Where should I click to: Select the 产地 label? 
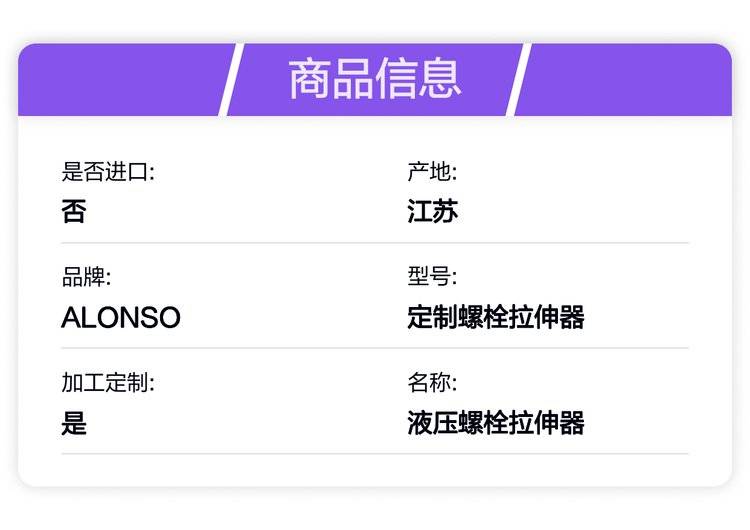[x=432, y=172]
